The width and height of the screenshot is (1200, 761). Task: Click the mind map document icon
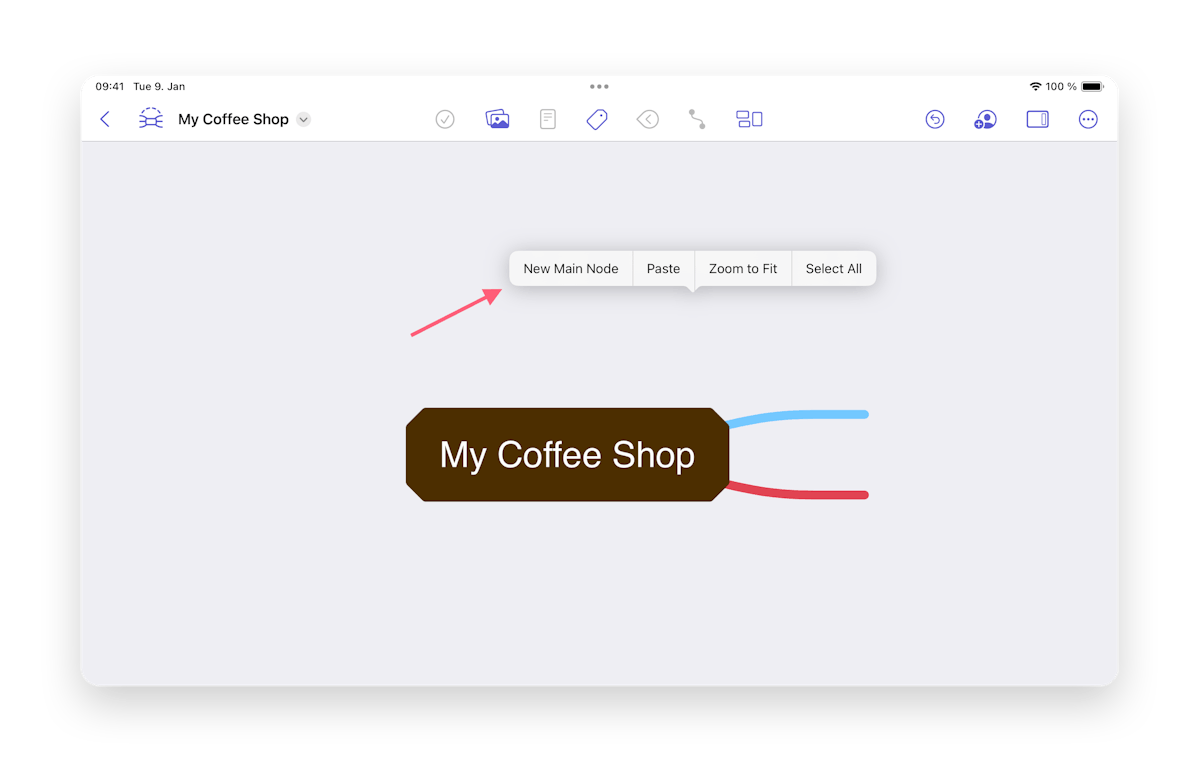pos(150,119)
